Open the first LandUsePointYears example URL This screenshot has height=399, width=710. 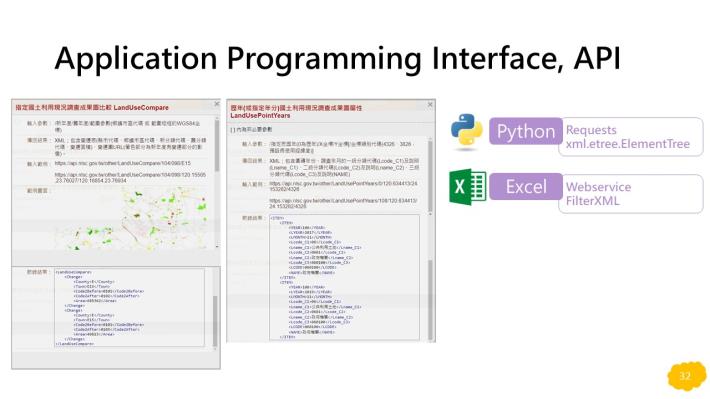[343, 187]
